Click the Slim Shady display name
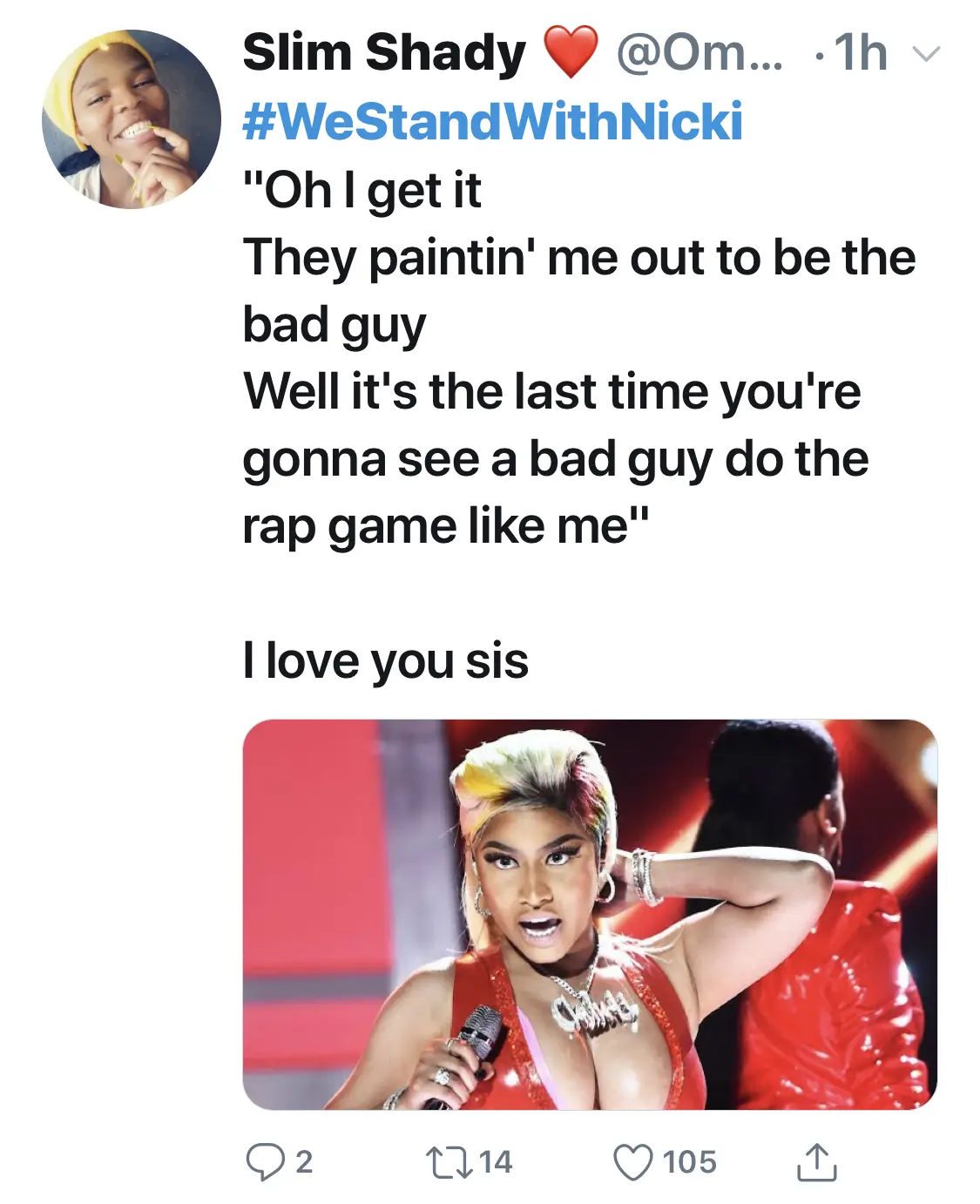Screen dimensions: 980x1204 pos(384,53)
